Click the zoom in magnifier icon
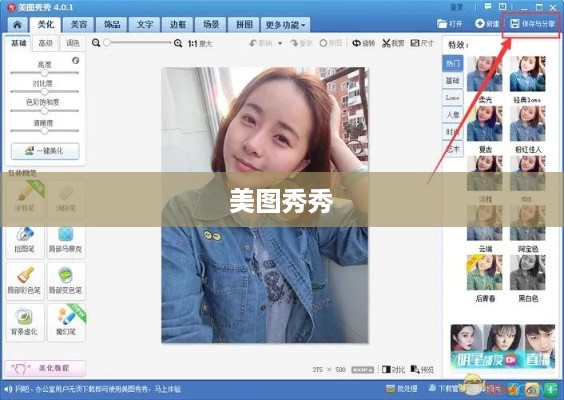The width and height of the screenshot is (564, 400). (178, 44)
